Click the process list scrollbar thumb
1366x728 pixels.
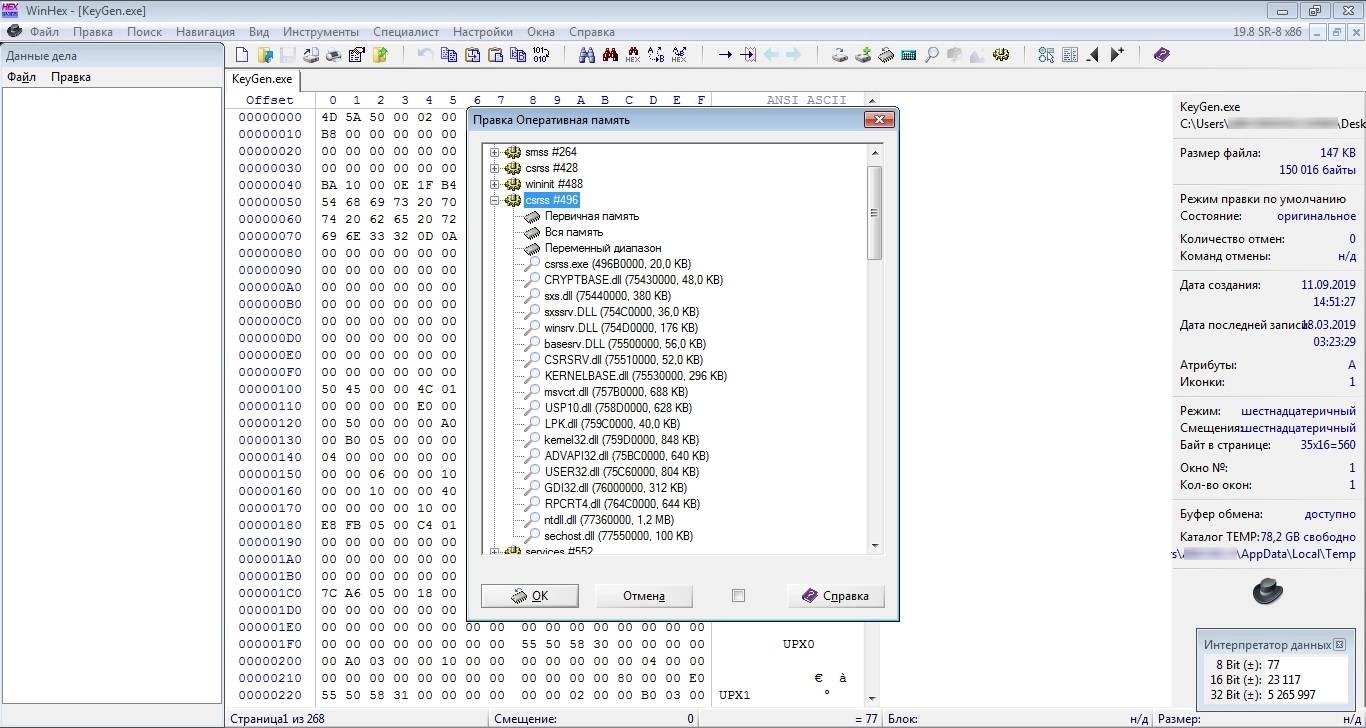tap(875, 213)
